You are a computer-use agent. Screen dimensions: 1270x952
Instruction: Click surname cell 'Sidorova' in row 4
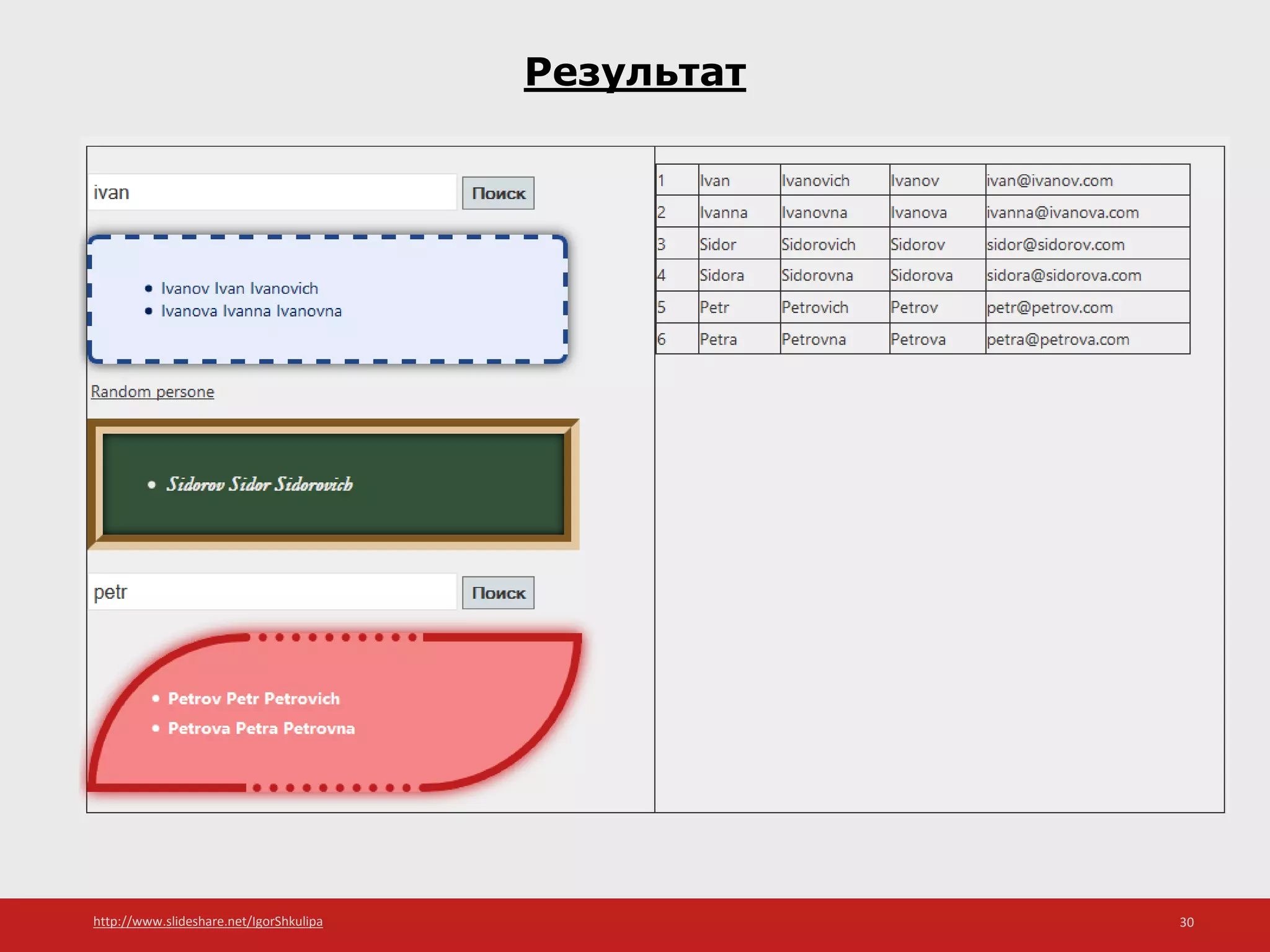click(x=938, y=275)
